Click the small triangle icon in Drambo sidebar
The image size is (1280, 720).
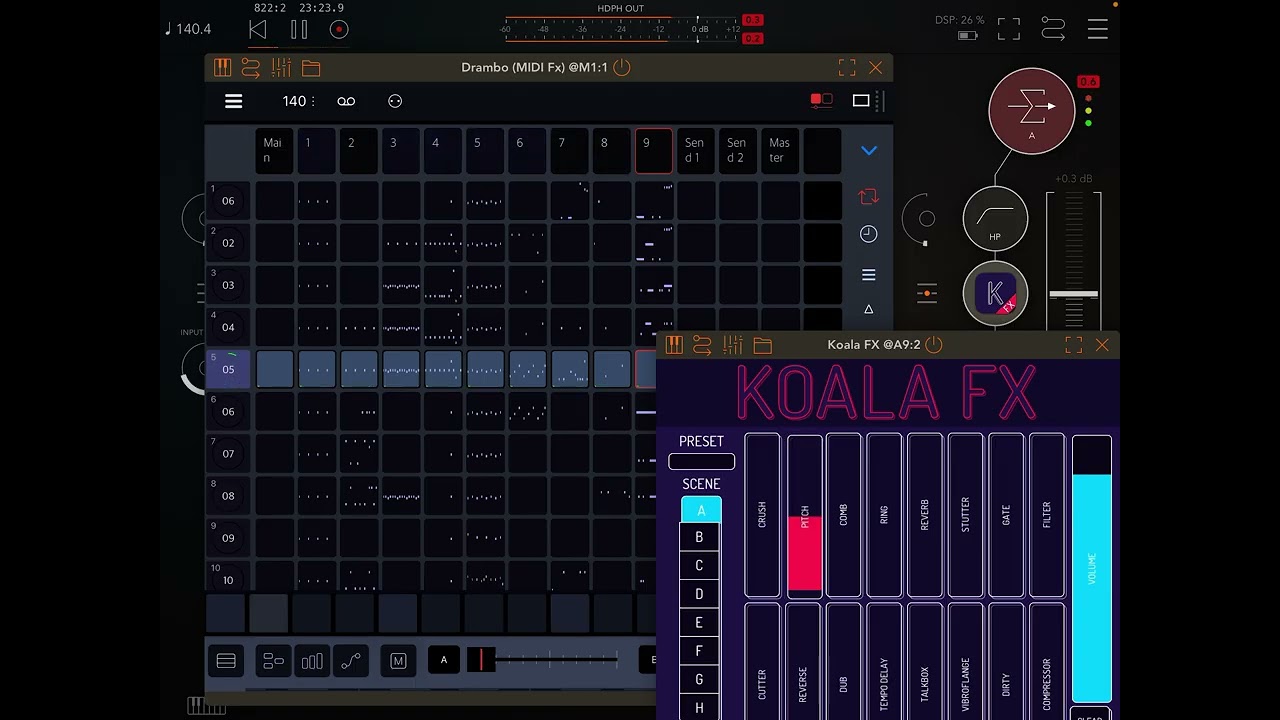(869, 309)
